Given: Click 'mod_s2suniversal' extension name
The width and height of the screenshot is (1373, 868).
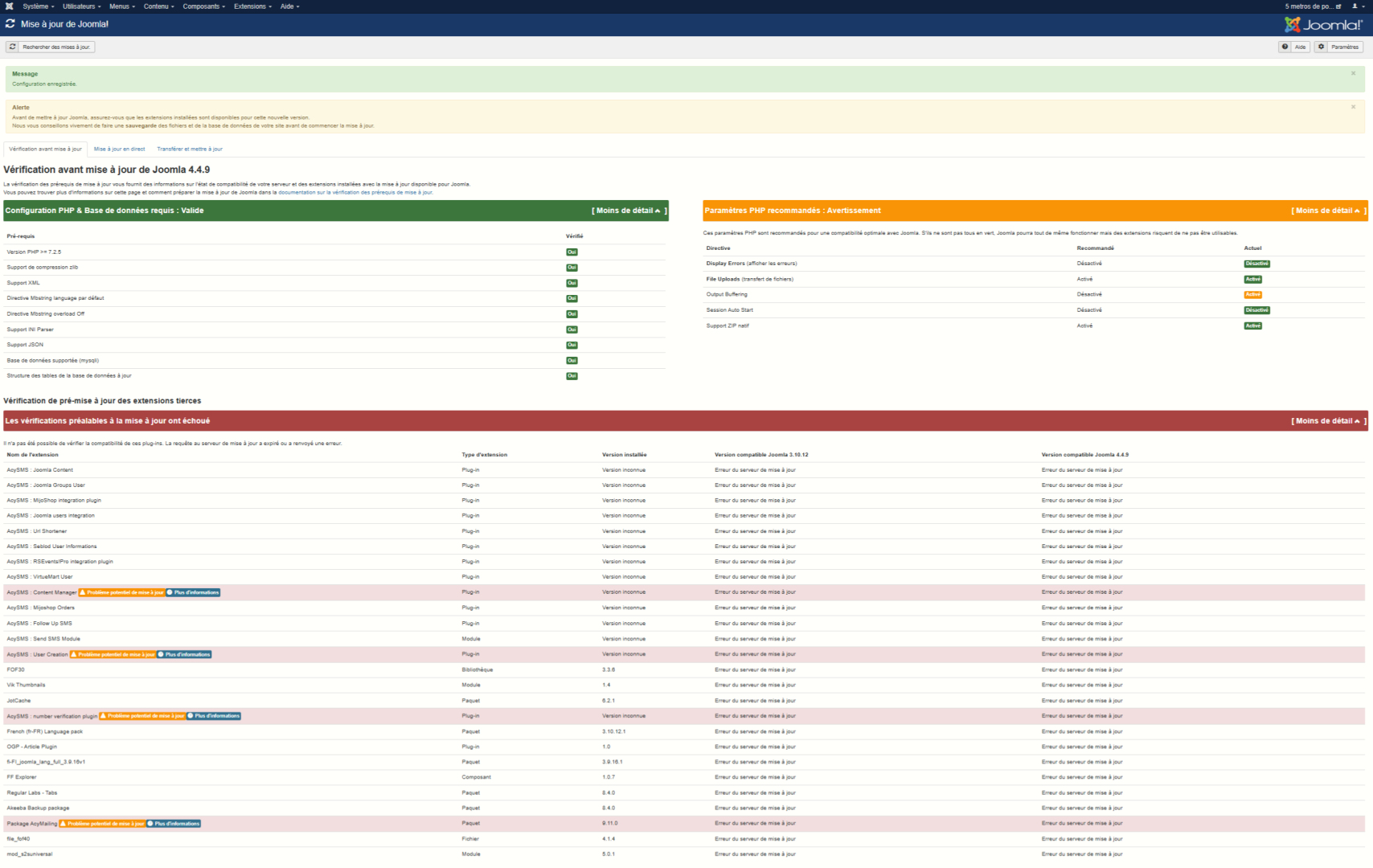Looking at the screenshot, I should [30, 854].
